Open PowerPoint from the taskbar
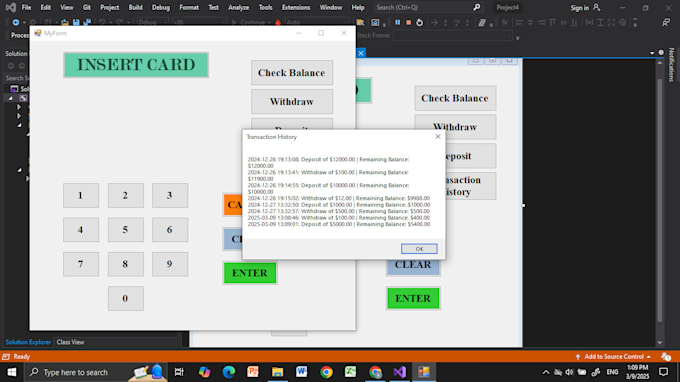 (x=253, y=372)
